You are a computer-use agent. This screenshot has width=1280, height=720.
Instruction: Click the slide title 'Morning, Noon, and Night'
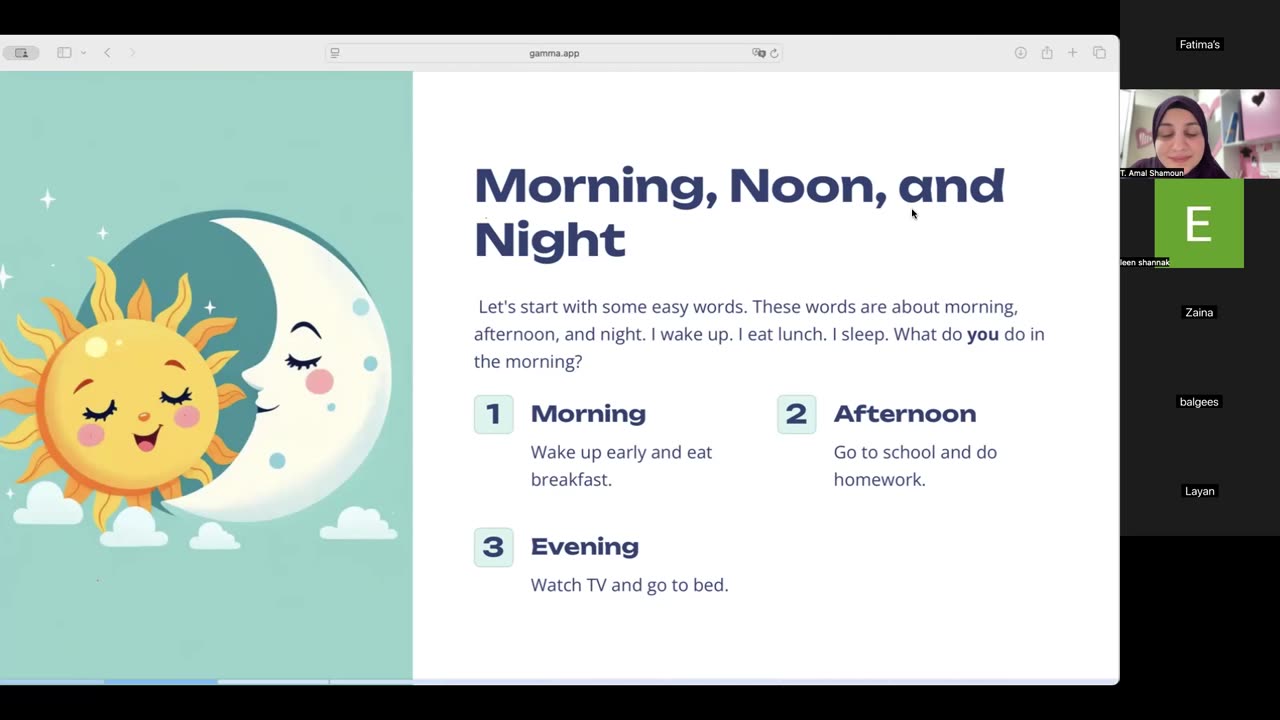click(x=739, y=213)
